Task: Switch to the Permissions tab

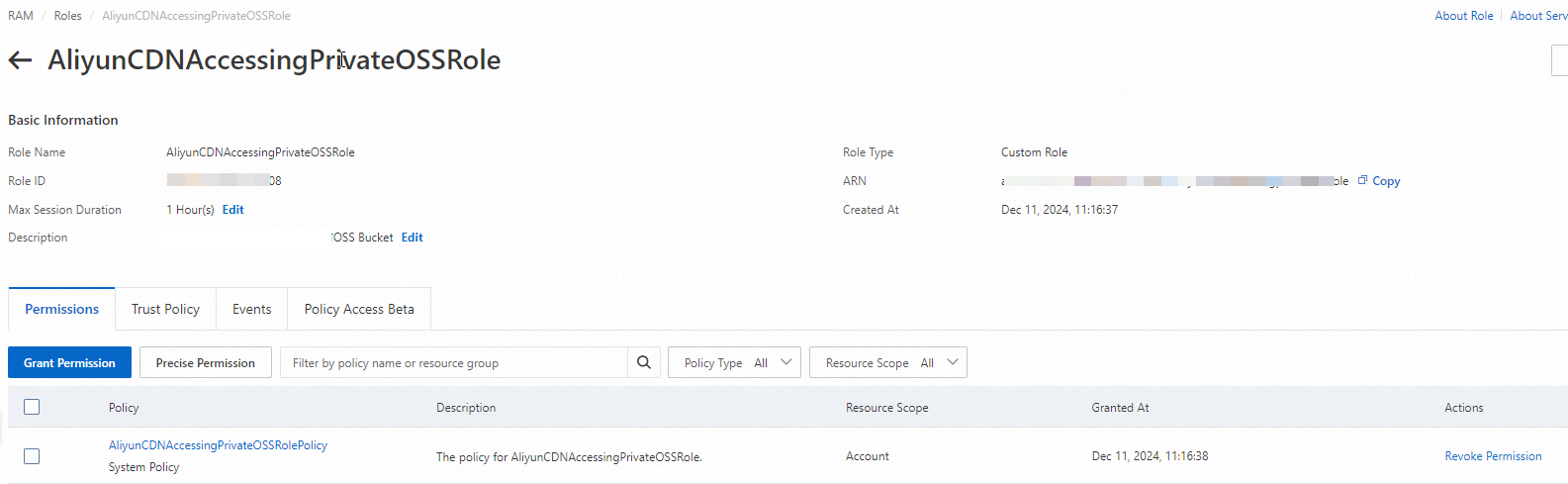Action: coord(61,309)
